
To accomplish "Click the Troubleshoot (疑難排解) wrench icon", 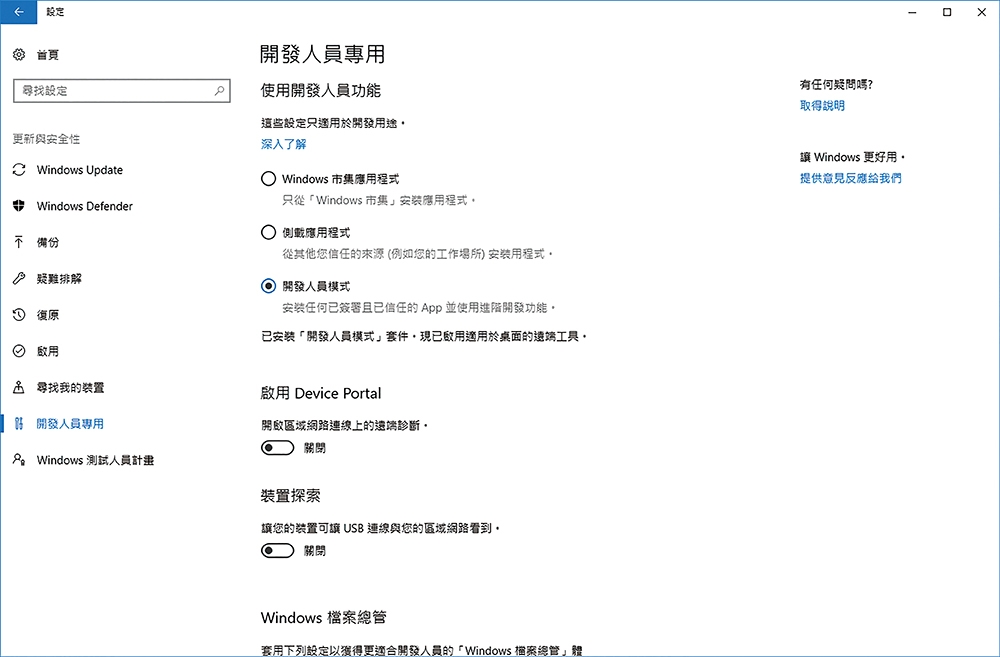I will (19, 279).
